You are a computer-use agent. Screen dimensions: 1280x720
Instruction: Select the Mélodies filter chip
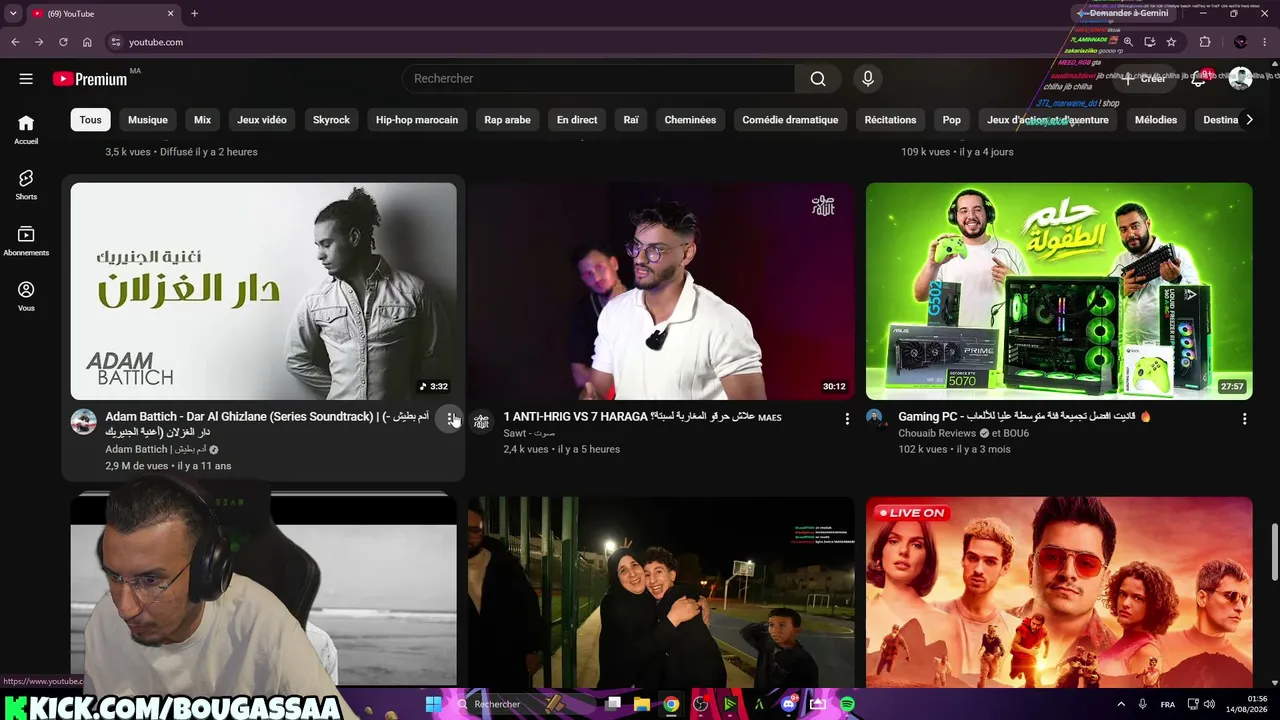point(1156,120)
